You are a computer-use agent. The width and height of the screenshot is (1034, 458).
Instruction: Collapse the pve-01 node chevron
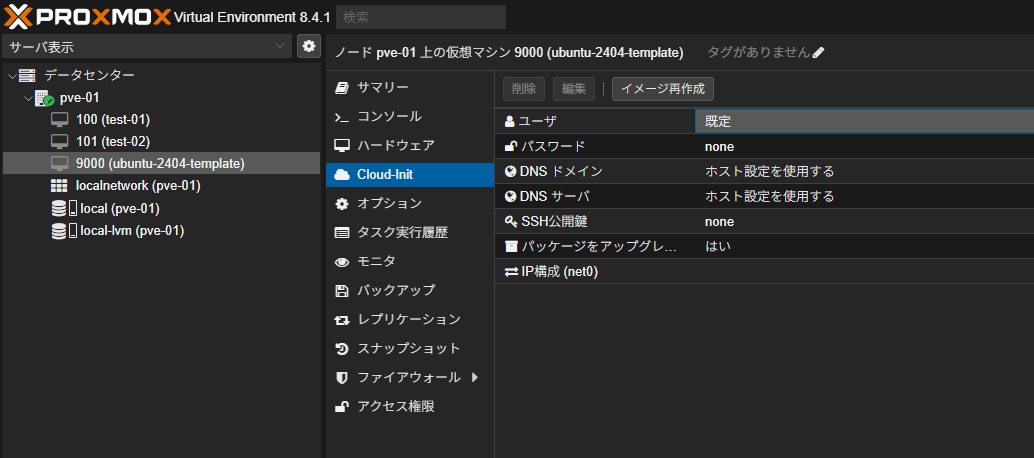27,98
